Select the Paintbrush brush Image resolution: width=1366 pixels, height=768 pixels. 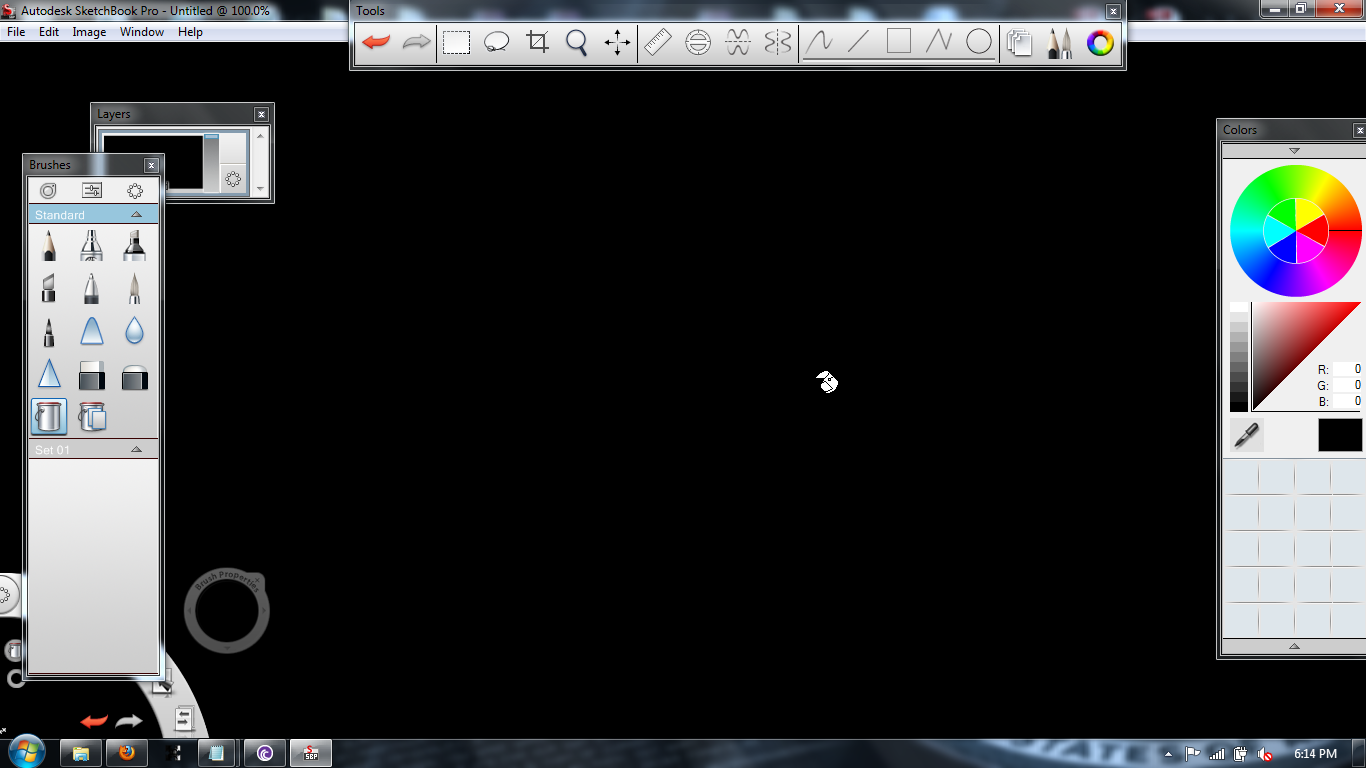(x=134, y=288)
